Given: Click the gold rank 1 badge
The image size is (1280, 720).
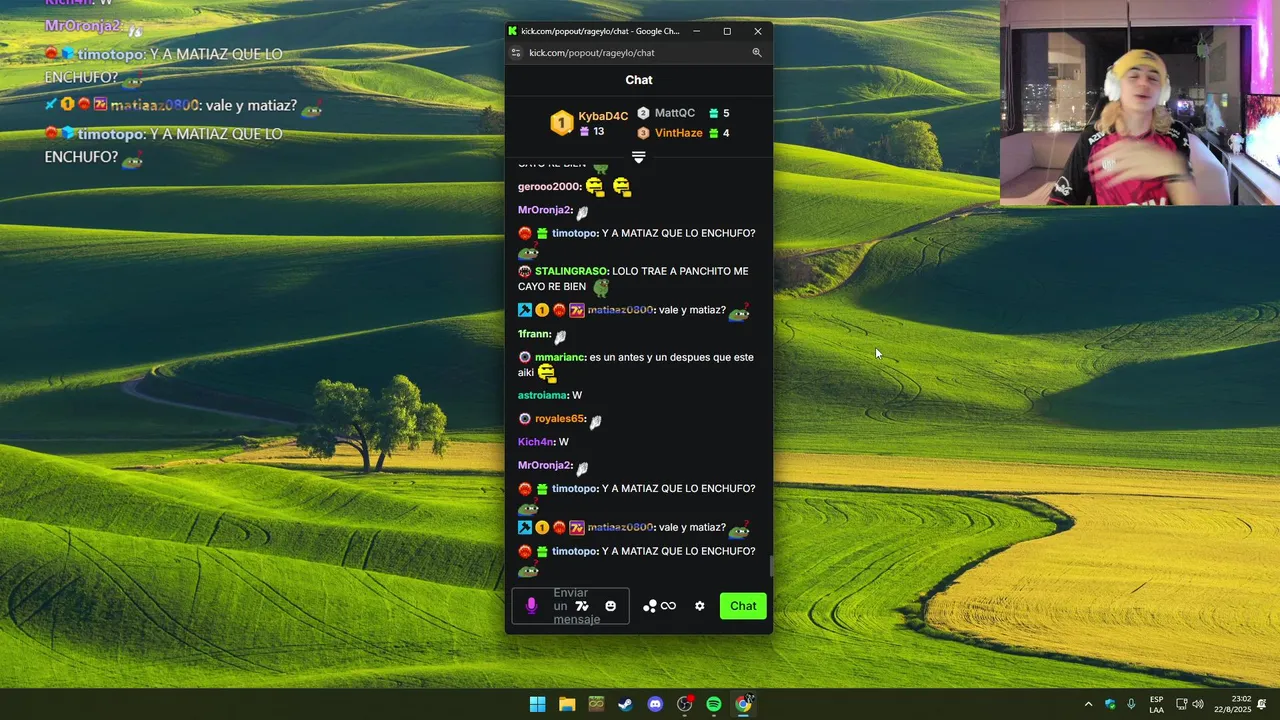Looking at the screenshot, I should coord(562,124).
